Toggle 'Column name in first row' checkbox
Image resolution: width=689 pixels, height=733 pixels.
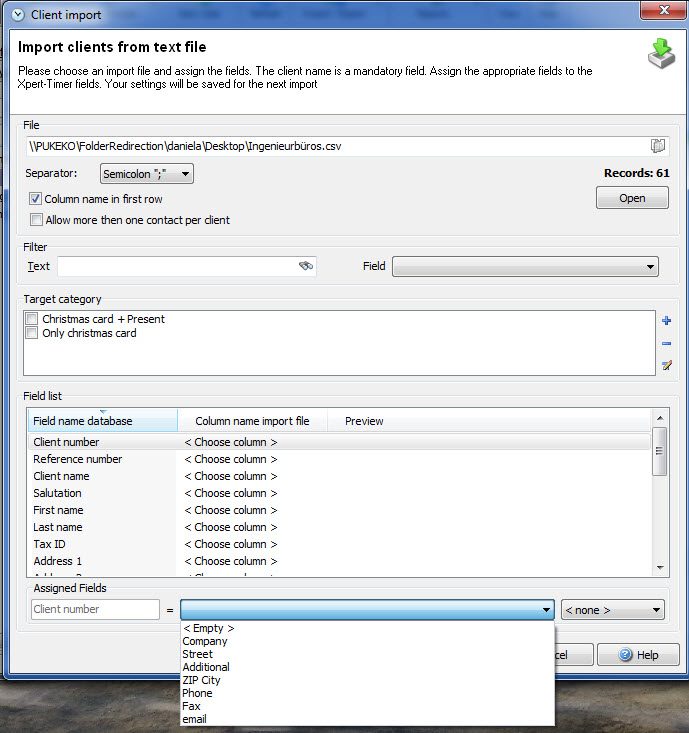[36, 199]
